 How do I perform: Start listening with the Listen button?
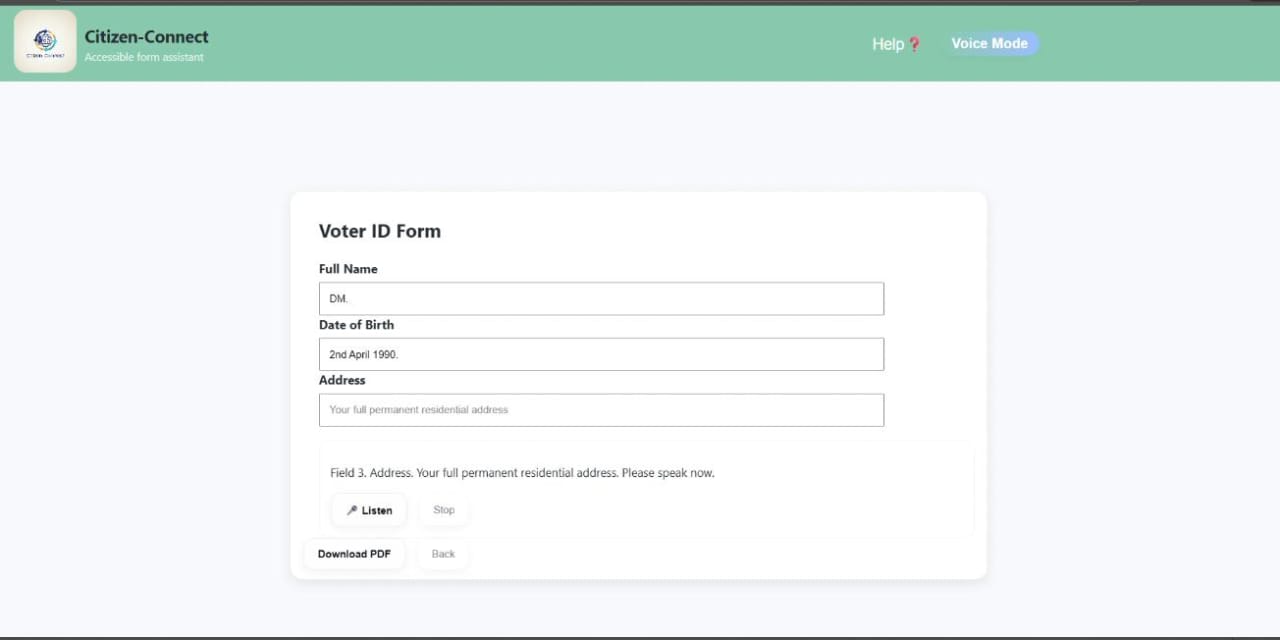[x=369, y=510]
